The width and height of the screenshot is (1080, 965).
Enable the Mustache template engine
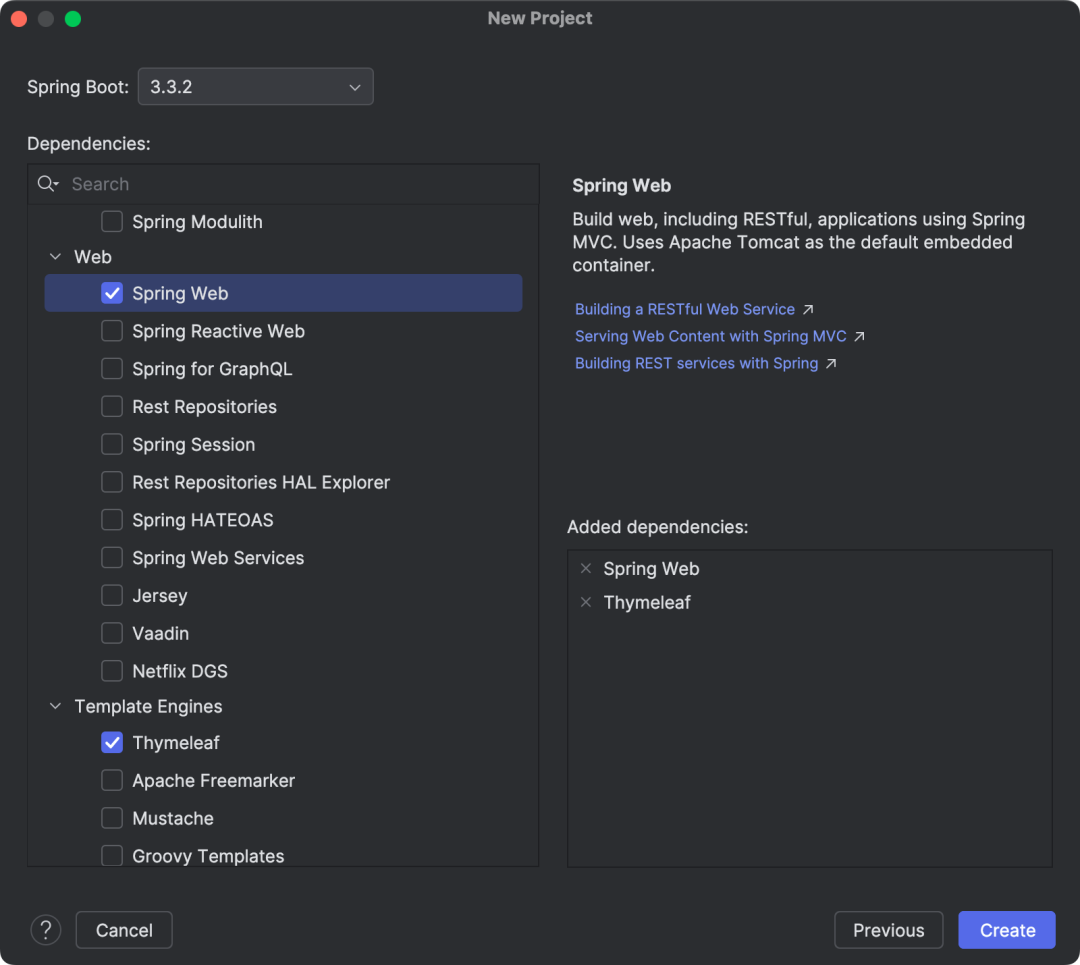(112, 818)
